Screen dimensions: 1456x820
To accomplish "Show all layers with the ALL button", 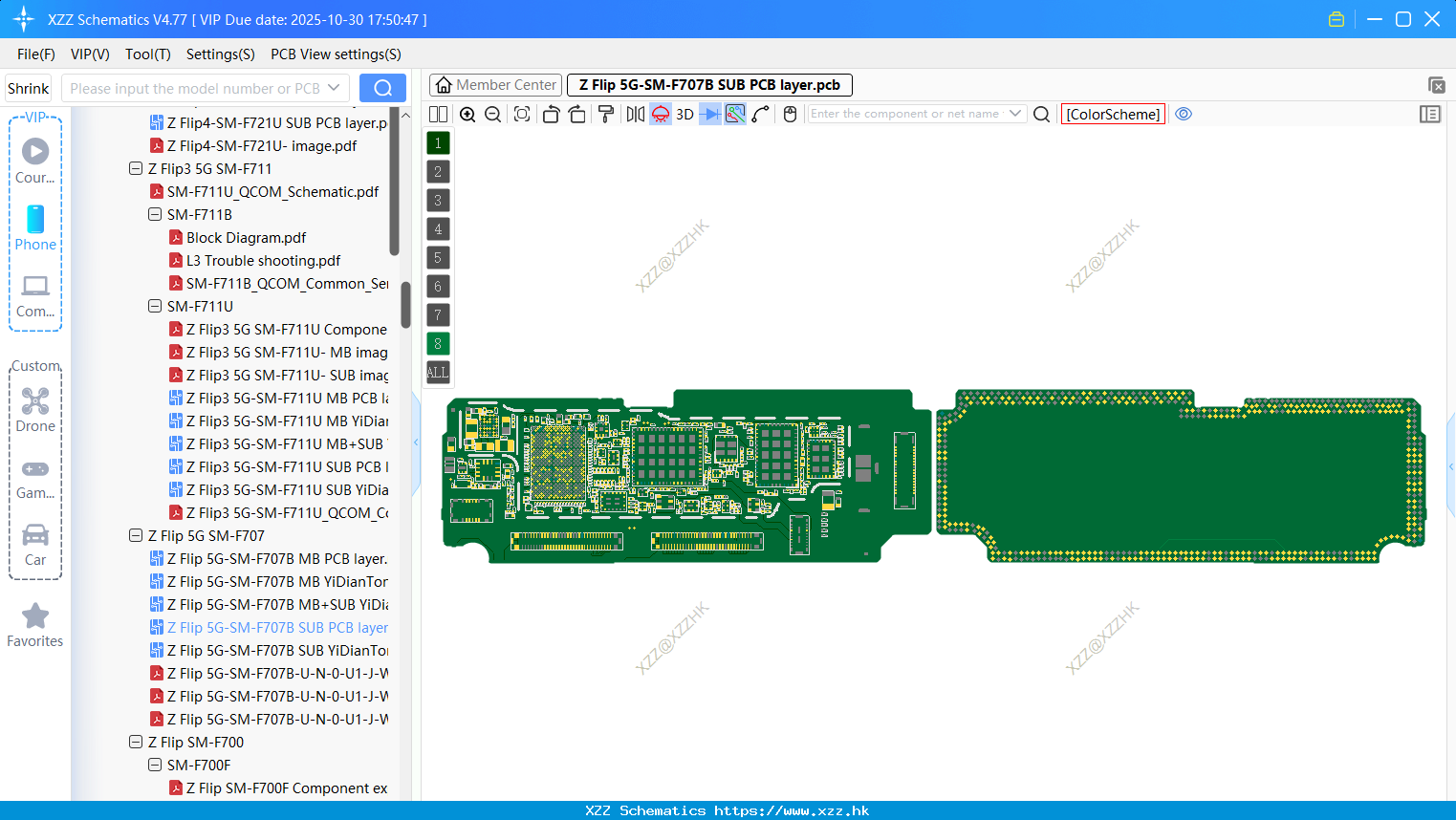I will pos(437,372).
